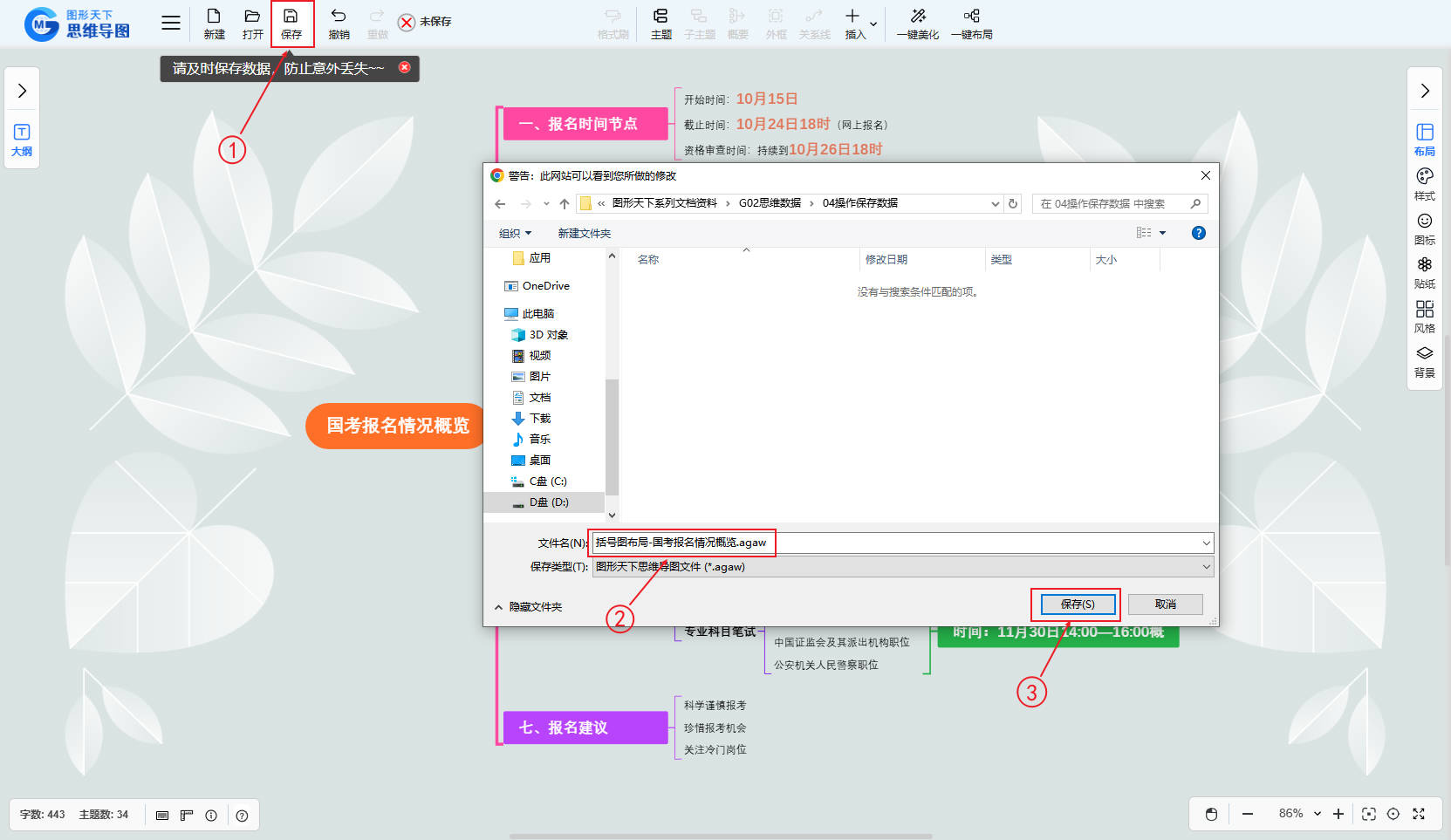Click the New file icon
Screen dimensions: 1451x840
[x=214, y=24]
